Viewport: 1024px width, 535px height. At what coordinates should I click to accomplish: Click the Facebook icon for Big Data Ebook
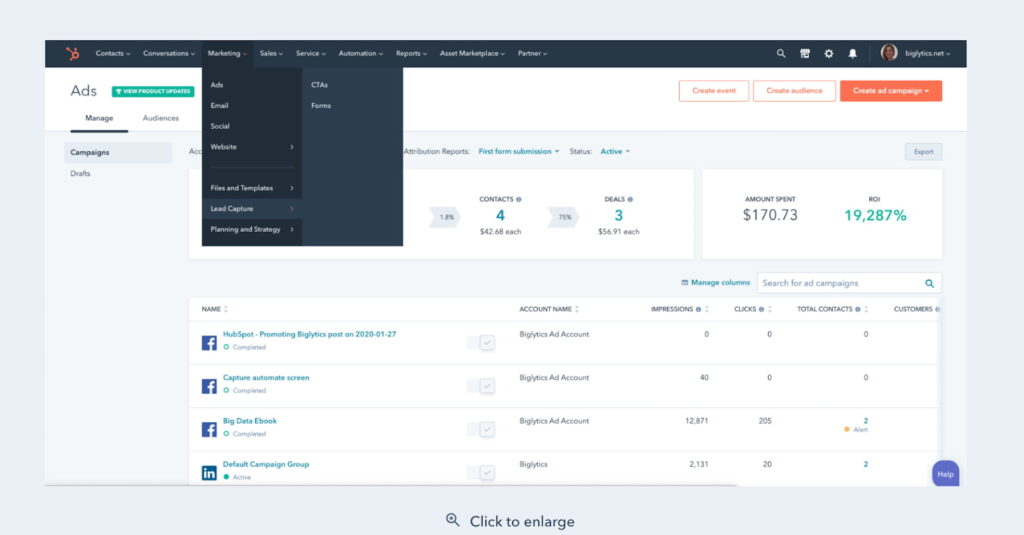[x=209, y=429]
